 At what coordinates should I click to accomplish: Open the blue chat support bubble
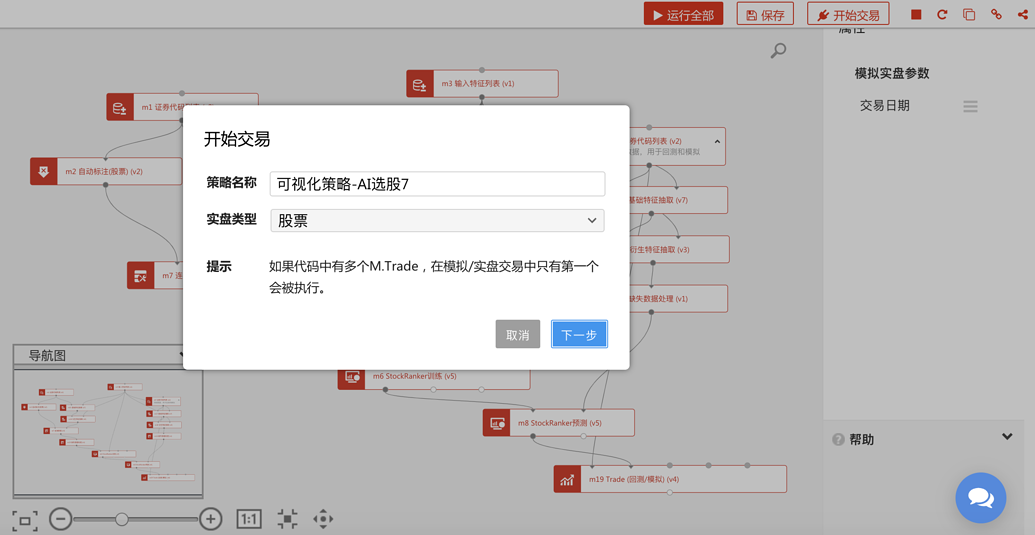[x=981, y=497]
